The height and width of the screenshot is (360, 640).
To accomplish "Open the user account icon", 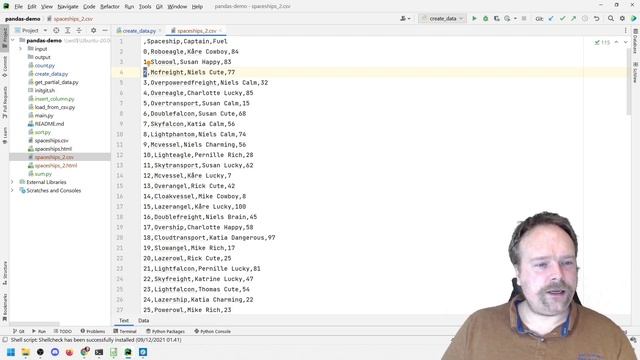I will [x=405, y=18].
